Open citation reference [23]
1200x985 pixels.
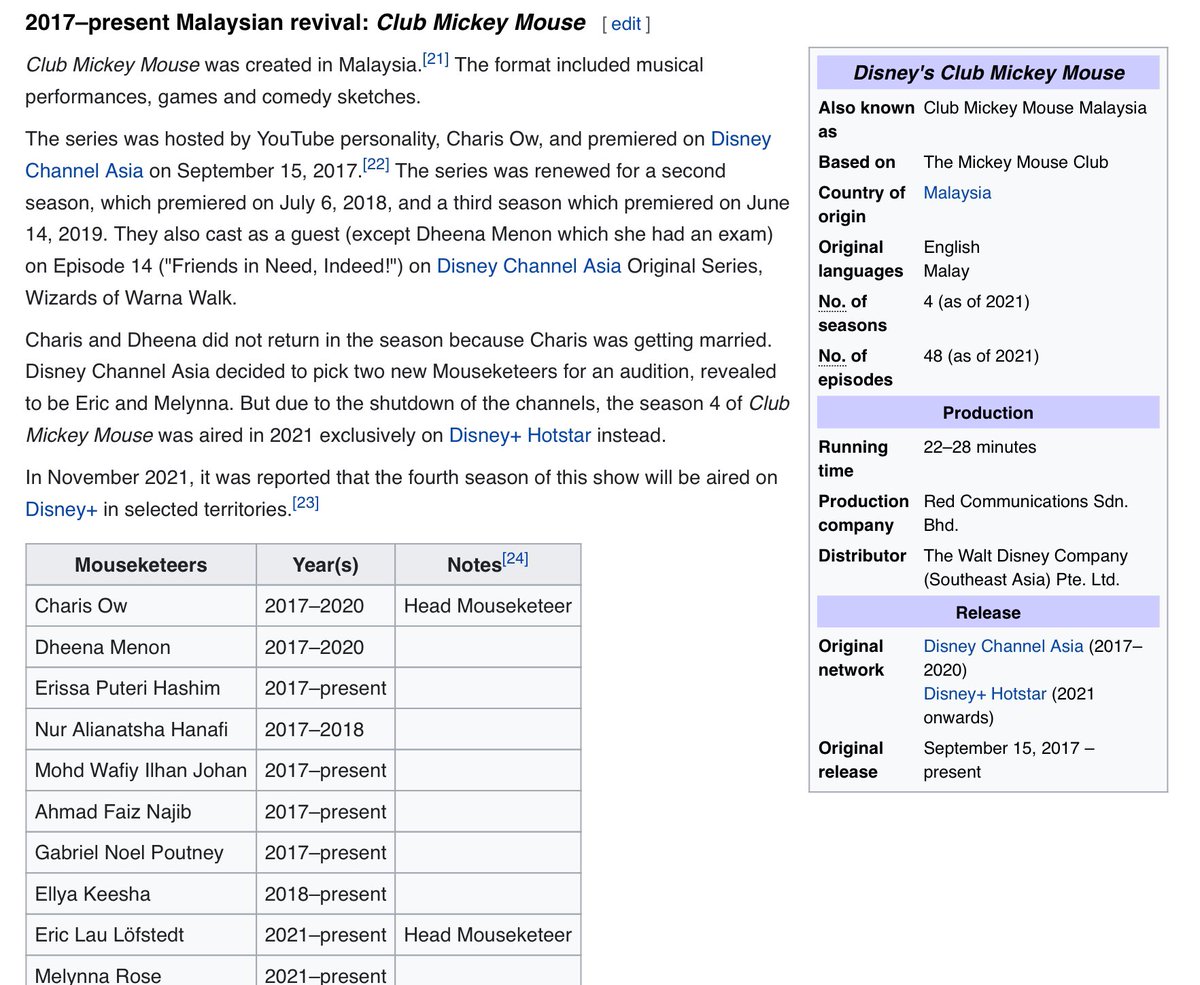click(305, 503)
